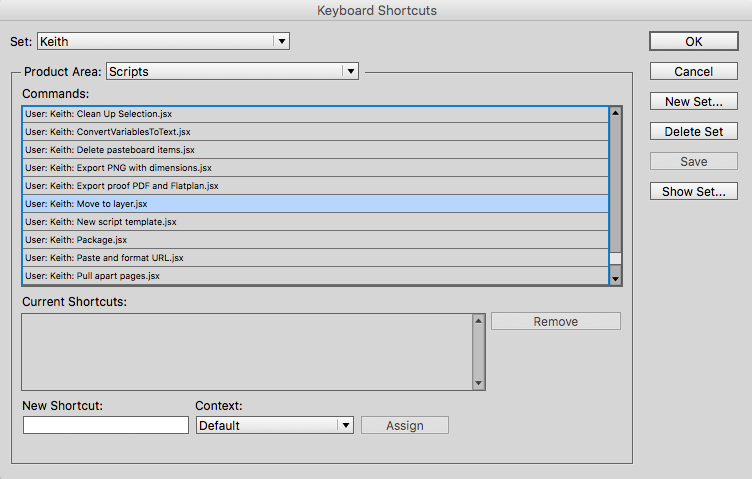Select Export PNG with dimensions.jsx
This screenshot has width=752, height=479.
coord(316,168)
